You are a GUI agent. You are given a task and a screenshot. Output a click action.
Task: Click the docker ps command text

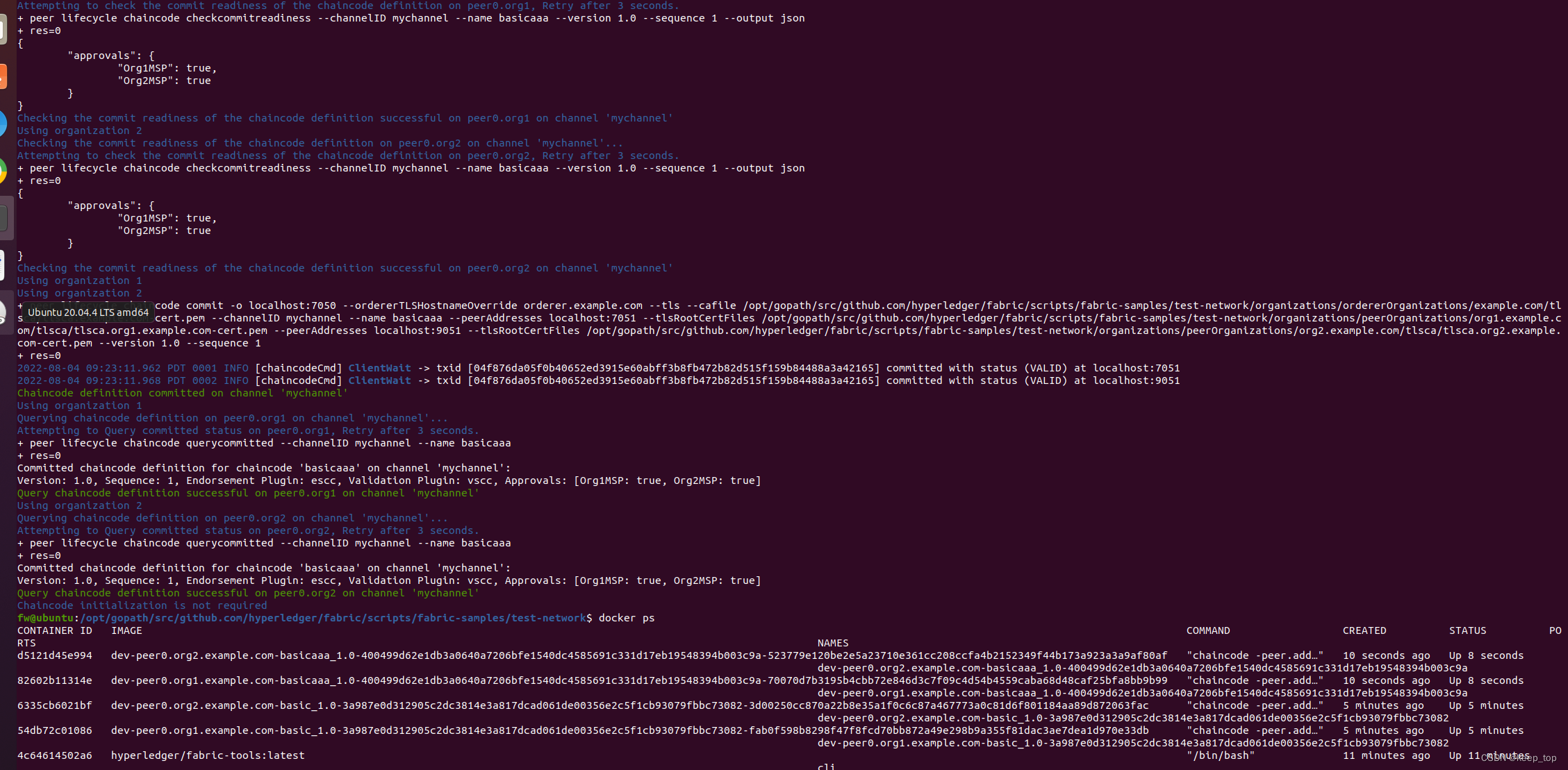(625, 618)
